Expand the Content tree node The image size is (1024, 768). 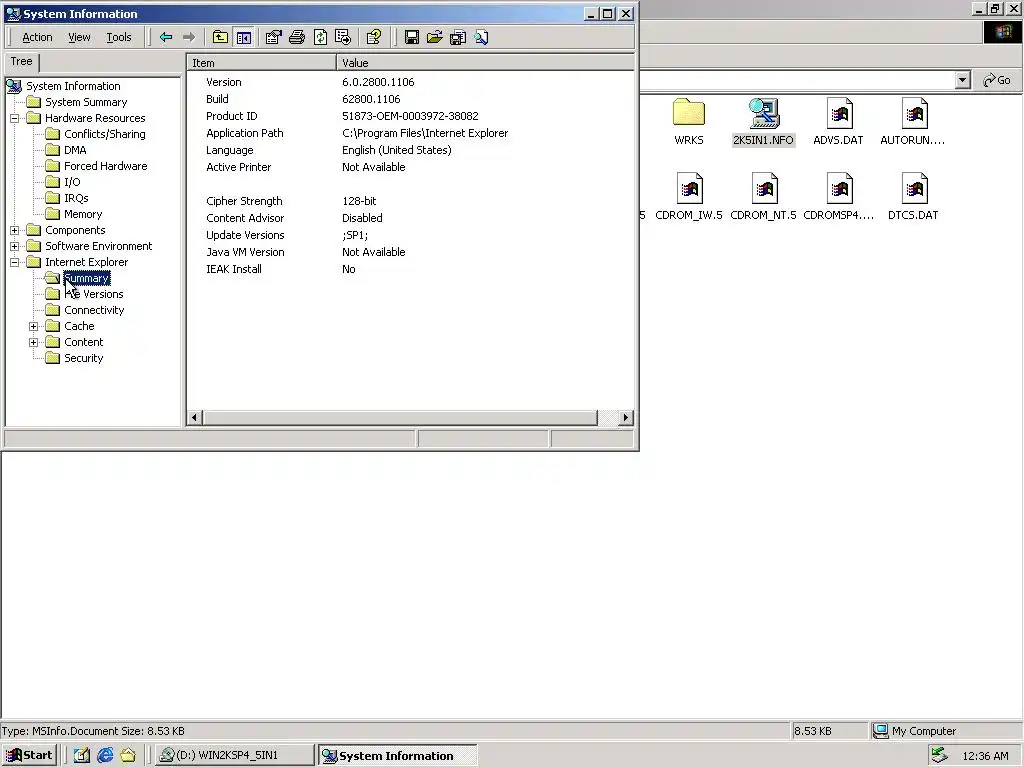33,342
